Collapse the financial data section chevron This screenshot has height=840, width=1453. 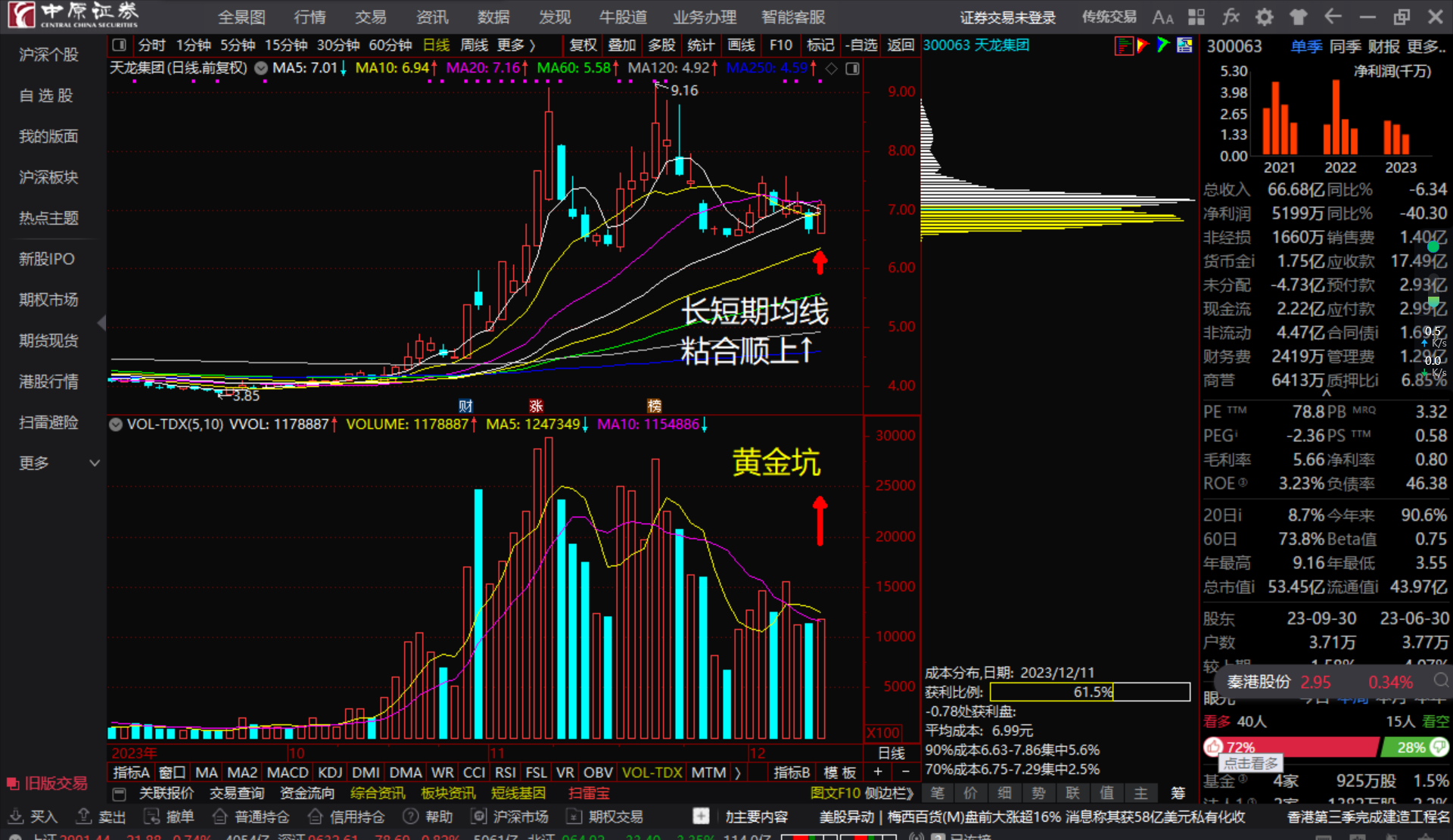coord(1326,394)
